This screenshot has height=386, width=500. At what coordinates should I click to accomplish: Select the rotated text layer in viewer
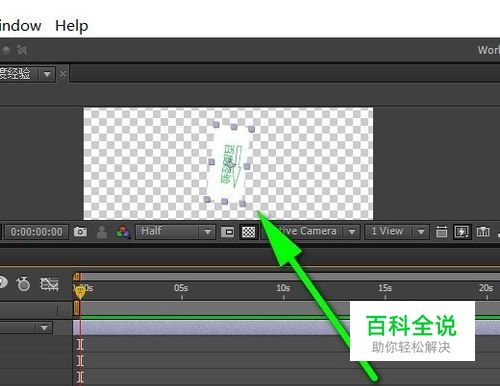(x=229, y=165)
